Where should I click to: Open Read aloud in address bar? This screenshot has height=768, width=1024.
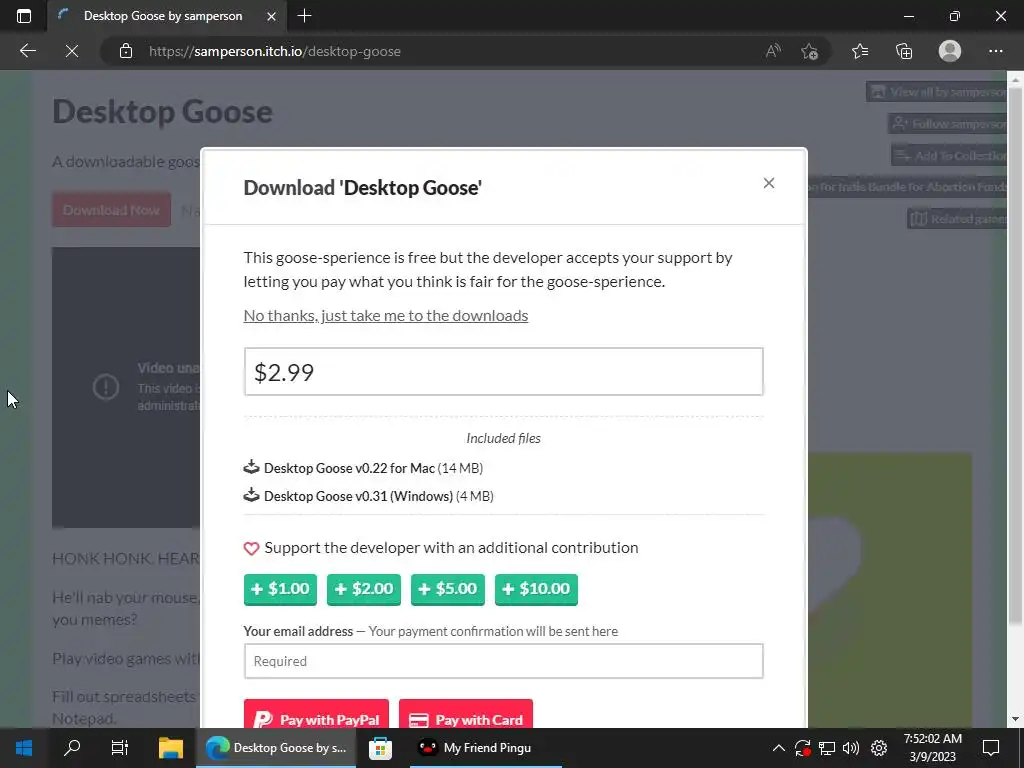pyautogui.click(x=773, y=51)
